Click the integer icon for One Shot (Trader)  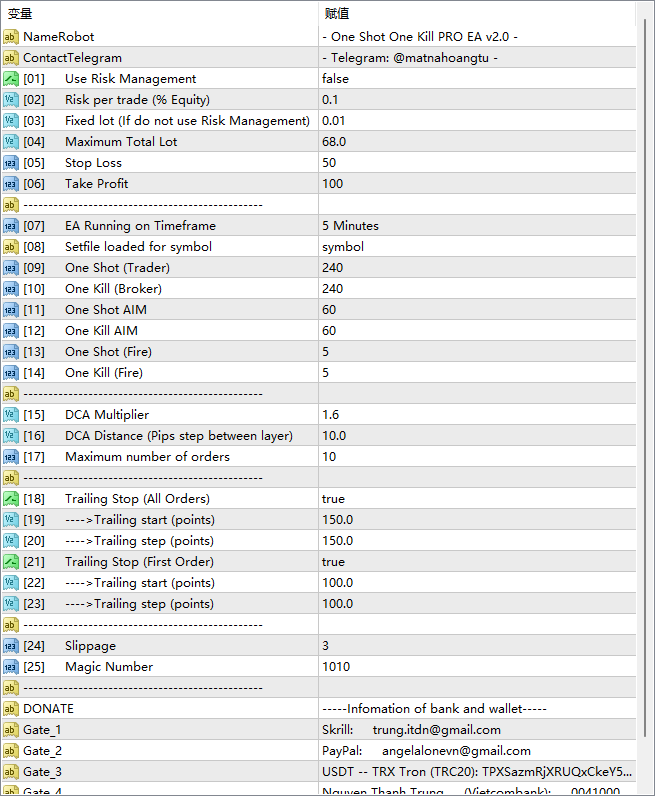point(11,268)
